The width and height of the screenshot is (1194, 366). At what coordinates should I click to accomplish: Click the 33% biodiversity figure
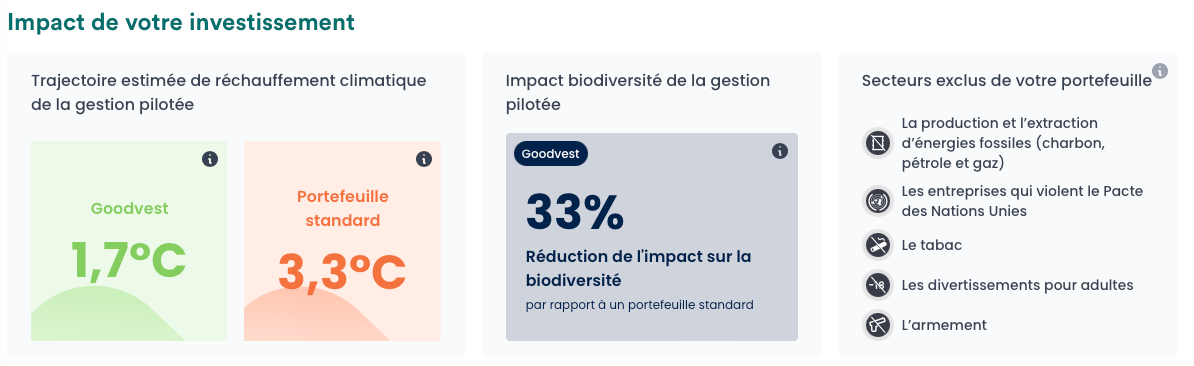574,212
